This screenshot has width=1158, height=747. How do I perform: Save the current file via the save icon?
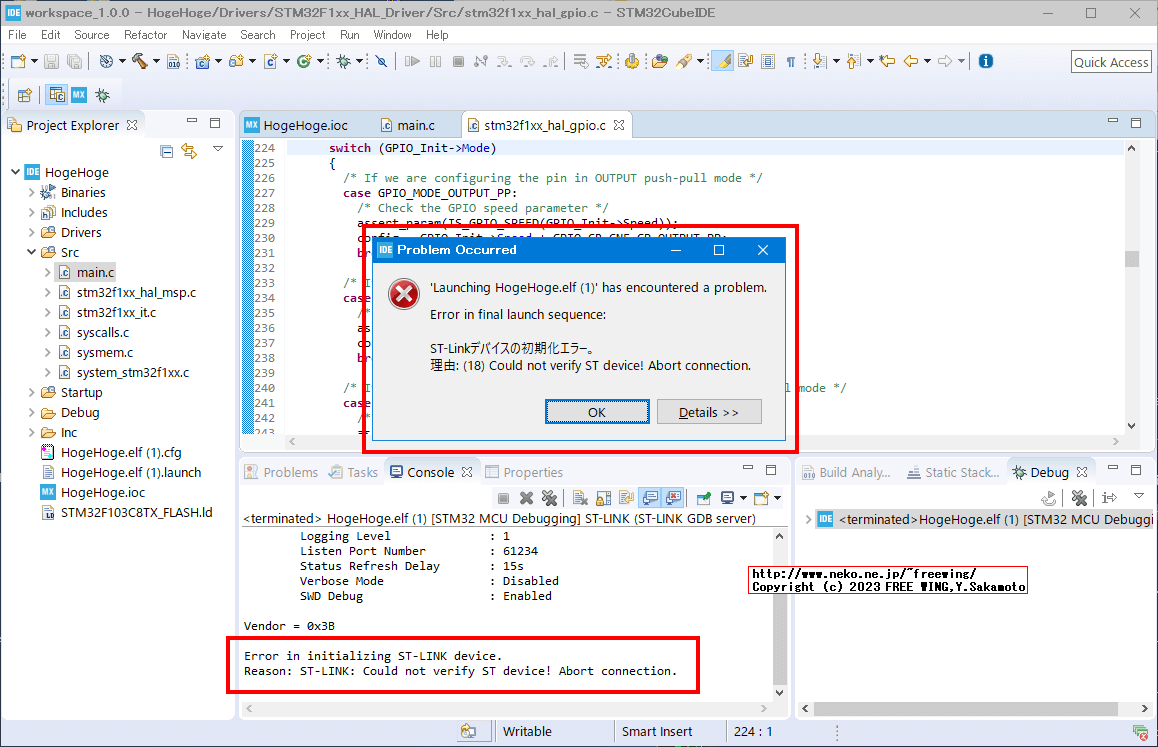49,60
